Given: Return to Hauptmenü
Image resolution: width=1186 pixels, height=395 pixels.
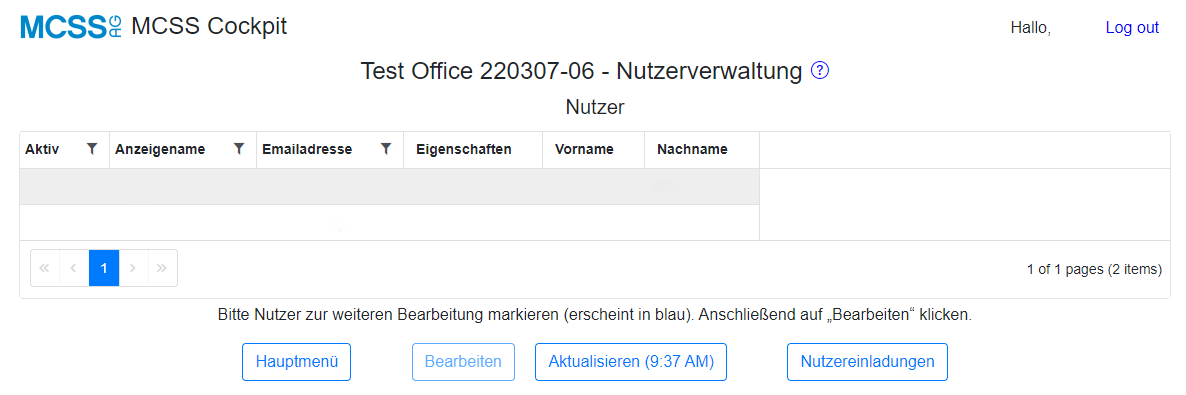Looking at the screenshot, I should coord(296,362).
